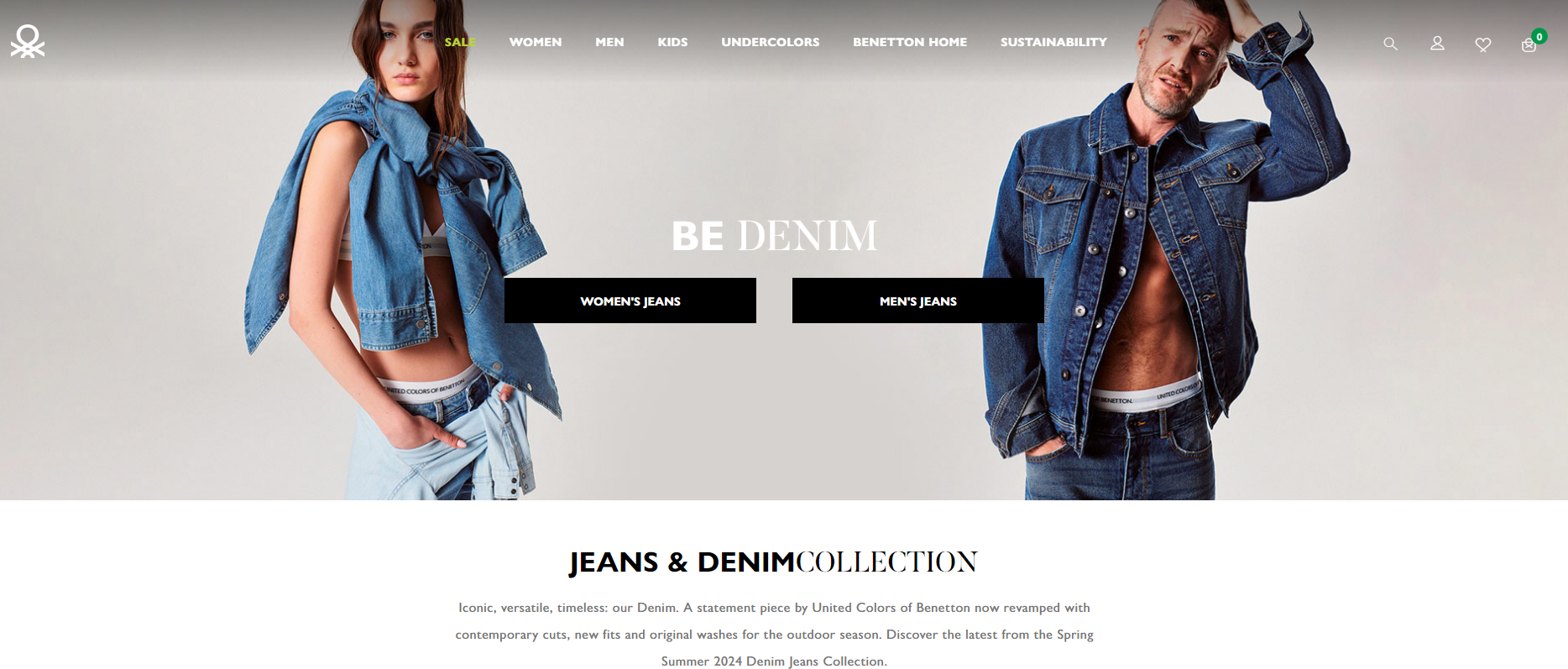Click the WOMEN'S JEANS button
This screenshot has height=669, width=1568.
pyautogui.click(x=630, y=301)
